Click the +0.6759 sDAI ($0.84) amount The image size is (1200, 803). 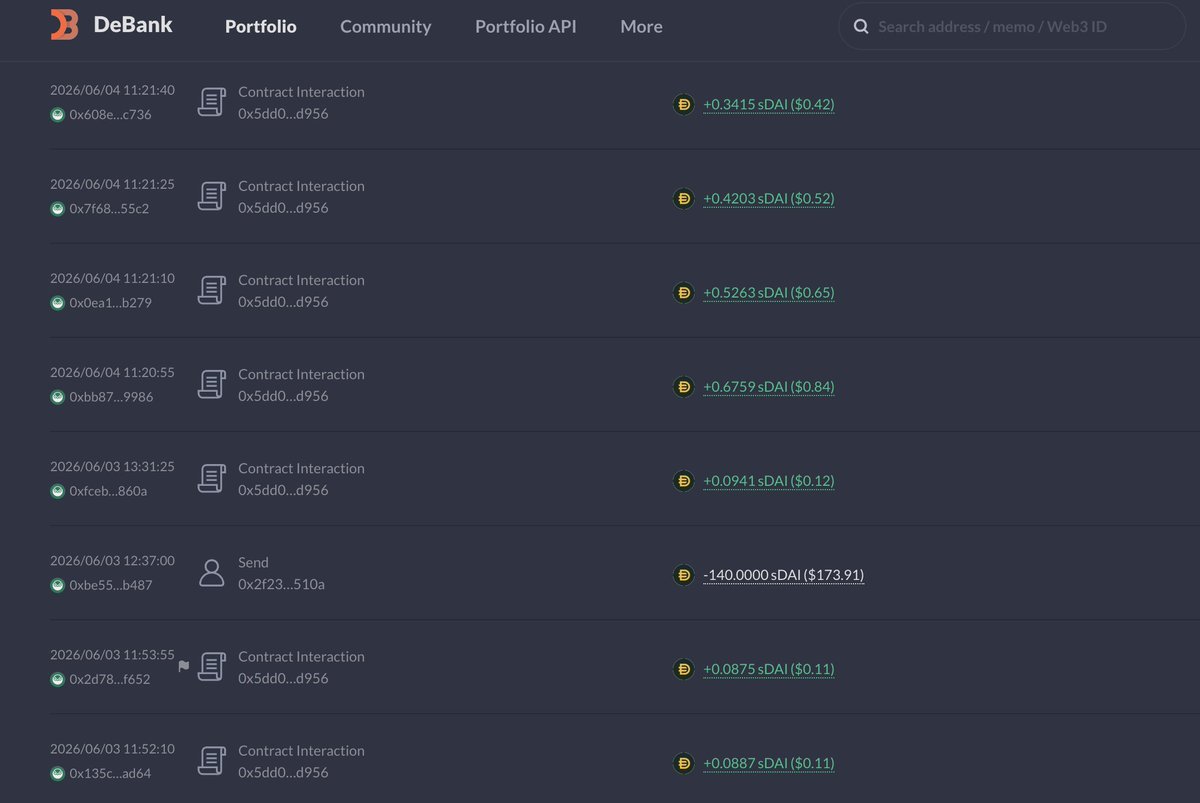pos(768,386)
